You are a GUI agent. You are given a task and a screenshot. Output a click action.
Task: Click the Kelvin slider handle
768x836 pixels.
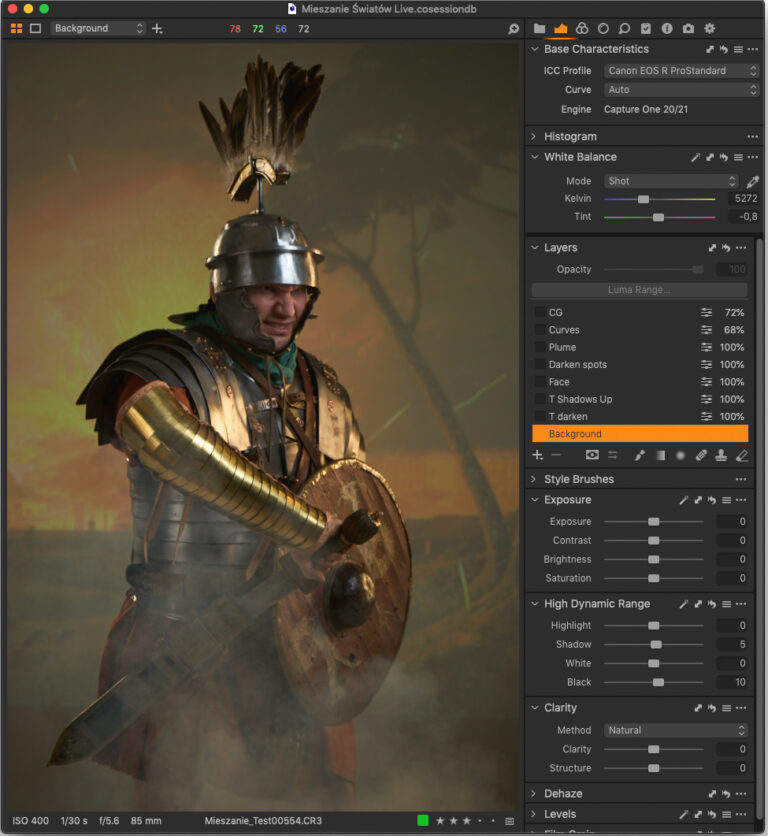coord(643,199)
